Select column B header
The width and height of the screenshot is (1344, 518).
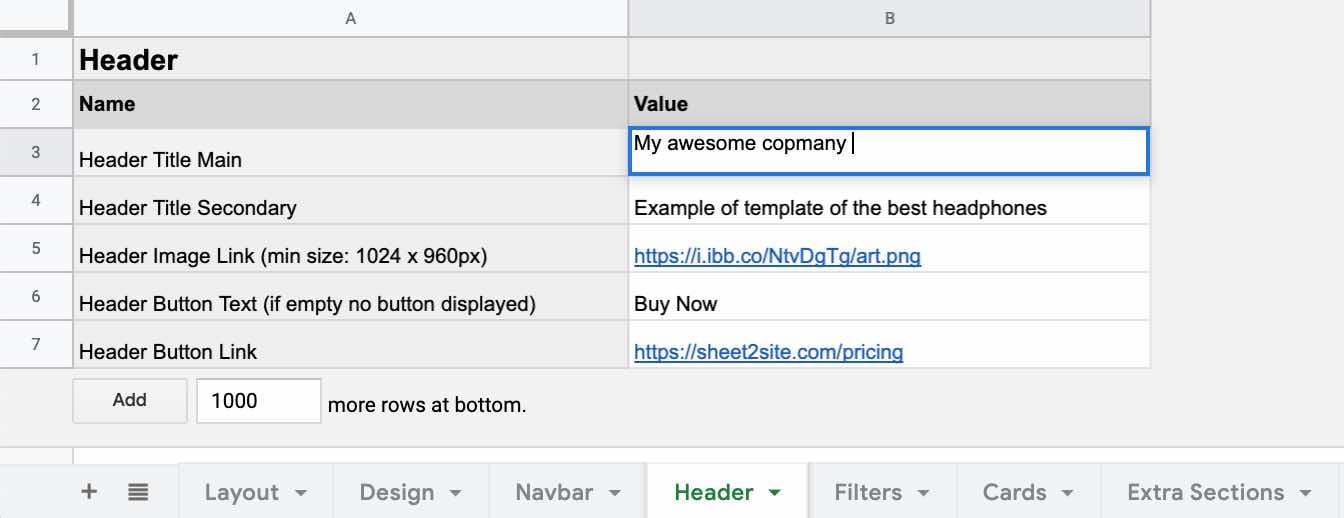pos(889,18)
